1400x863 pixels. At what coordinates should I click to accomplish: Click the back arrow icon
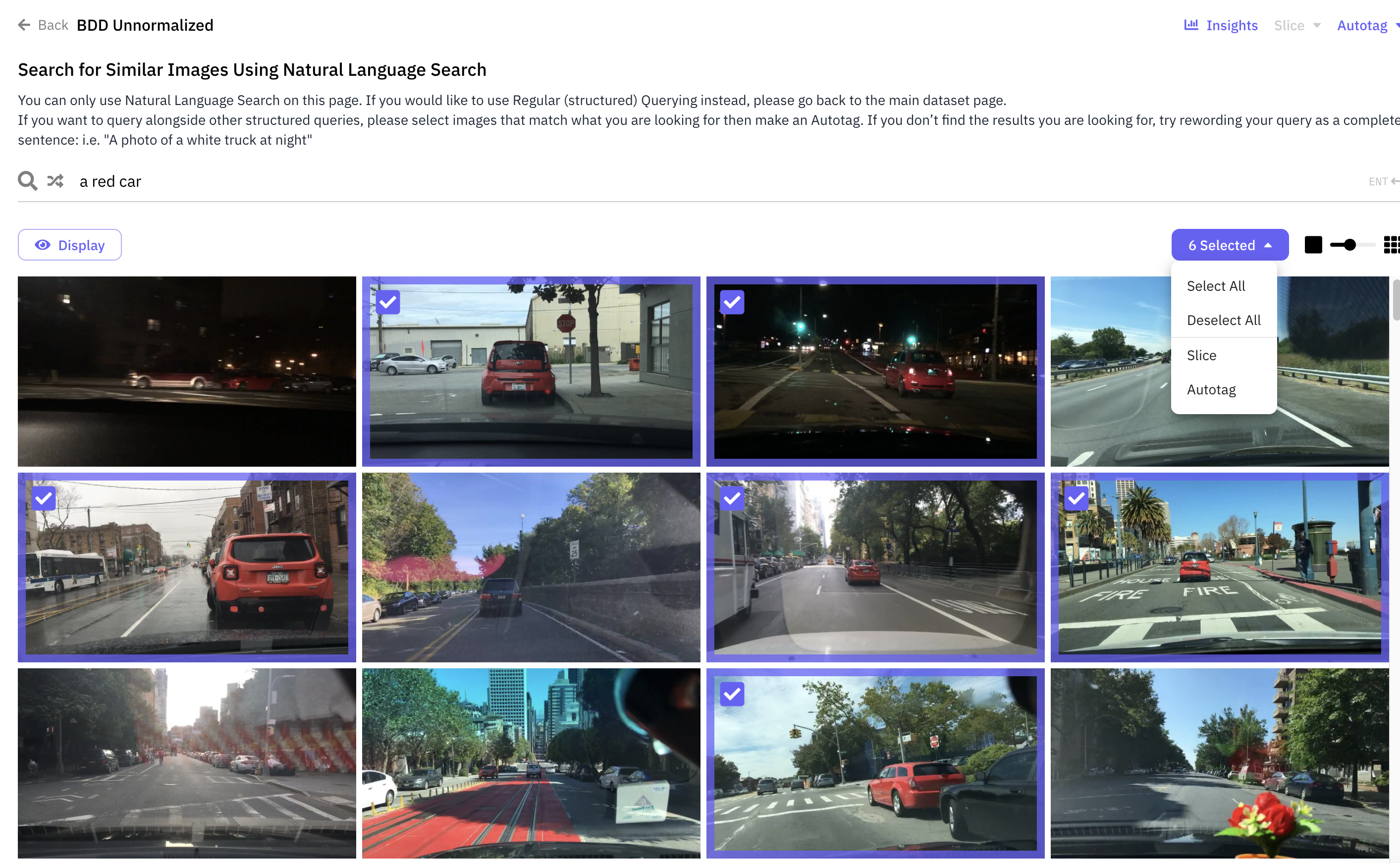(24, 25)
